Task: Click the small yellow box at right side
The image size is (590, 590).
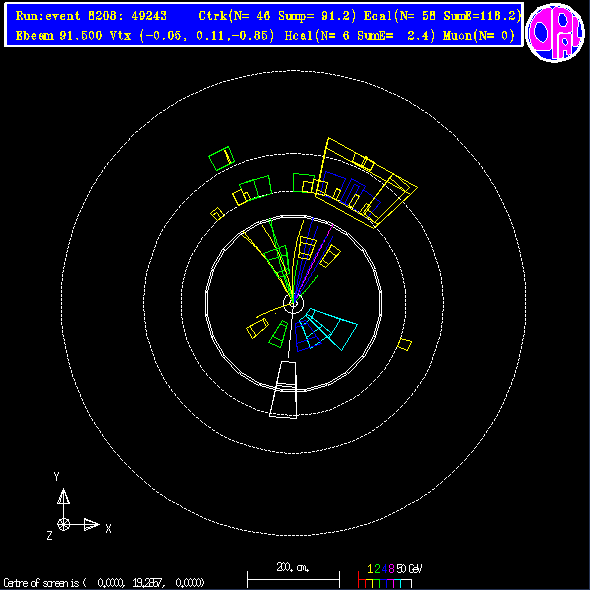Action: [x=404, y=344]
